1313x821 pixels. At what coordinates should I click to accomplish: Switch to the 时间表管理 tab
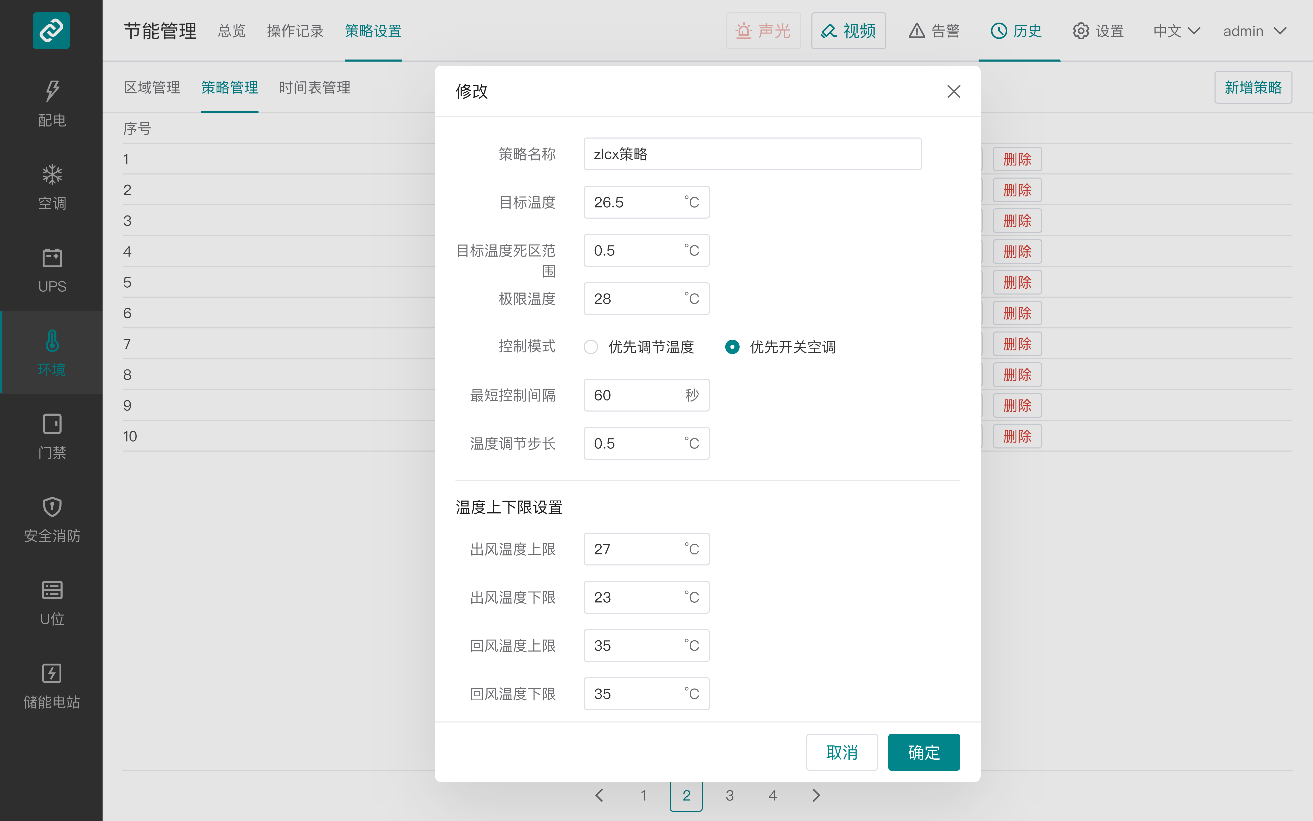click(315, 87)
